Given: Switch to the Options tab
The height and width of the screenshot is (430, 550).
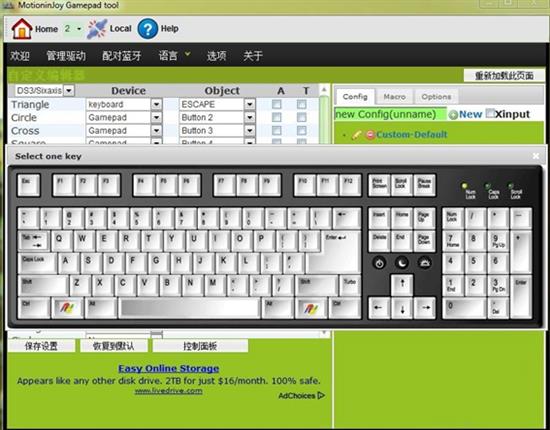Looking at the screenshot, I should pos(436,97).
